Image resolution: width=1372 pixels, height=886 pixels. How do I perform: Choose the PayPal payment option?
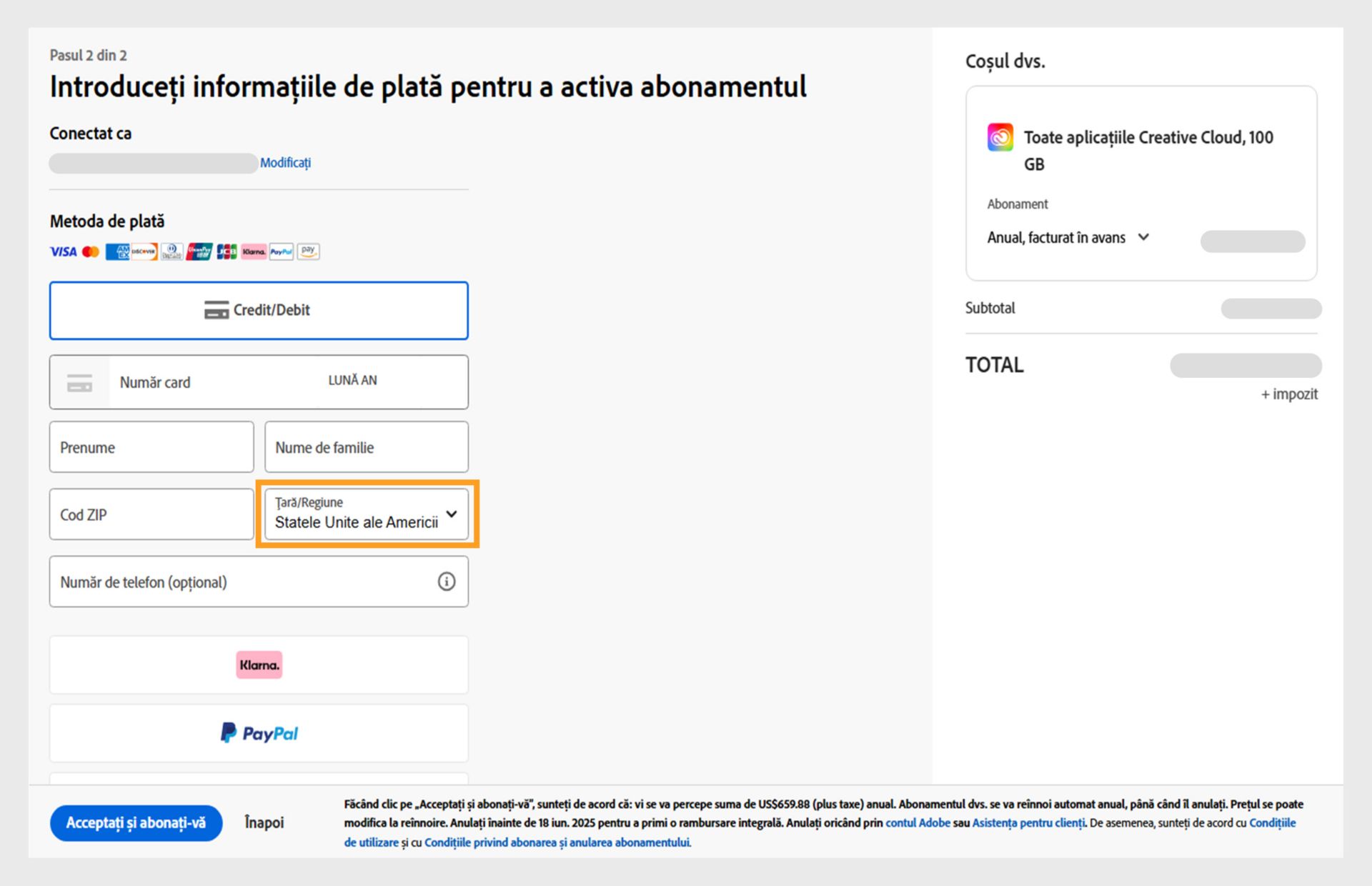point(259,733)
